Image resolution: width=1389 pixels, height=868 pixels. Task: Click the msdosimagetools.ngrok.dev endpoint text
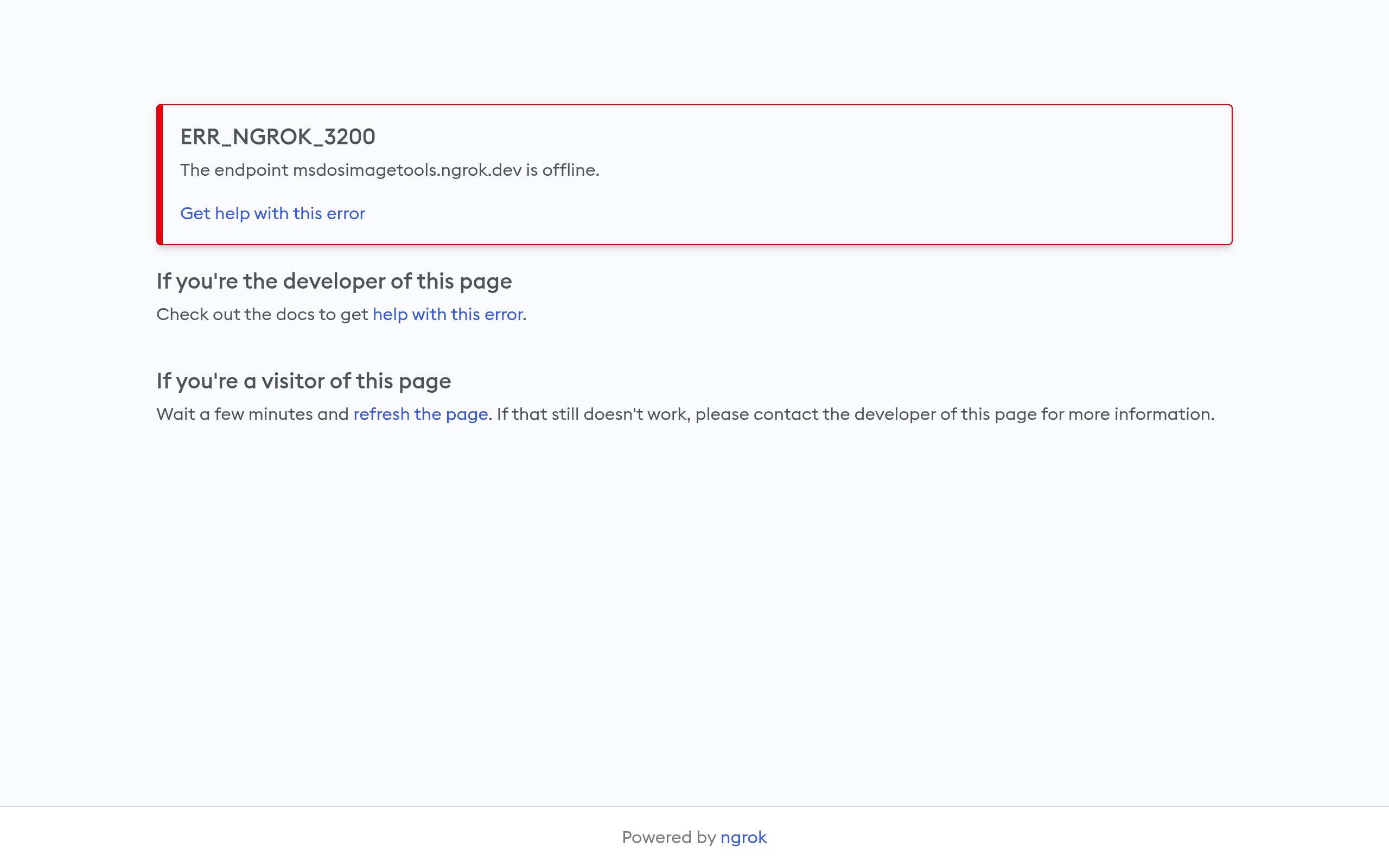coord(407,170)
